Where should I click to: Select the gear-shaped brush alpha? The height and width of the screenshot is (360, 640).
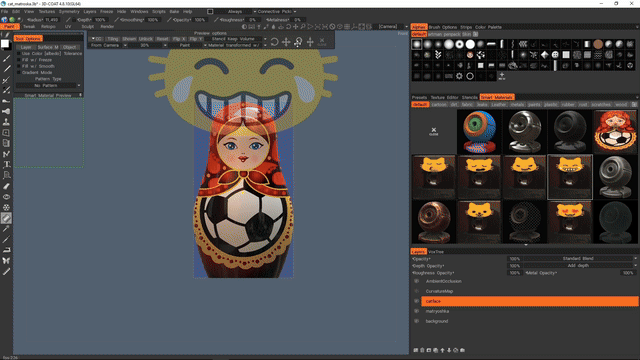coord(459,76)
